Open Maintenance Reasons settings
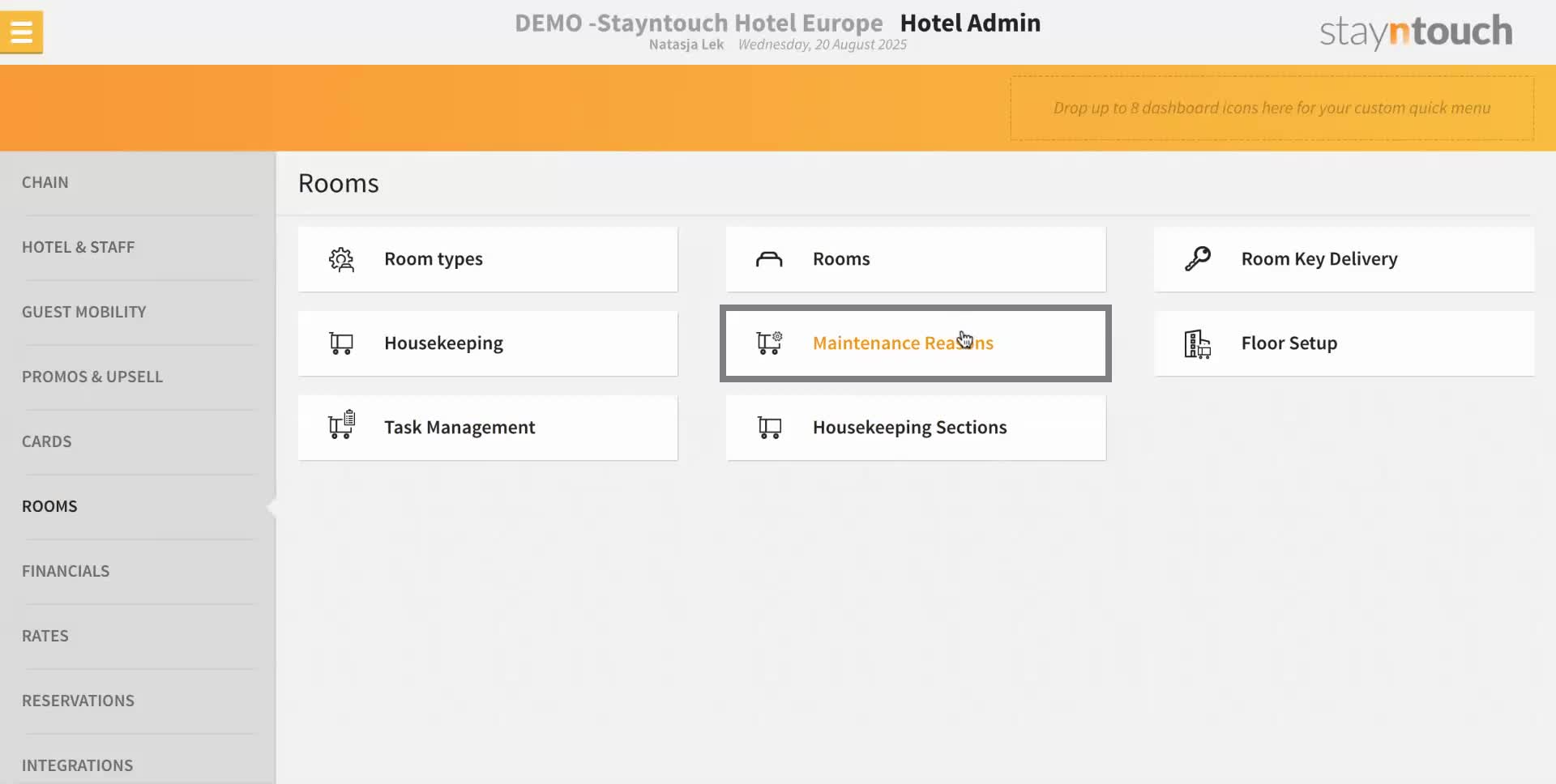The image size is (1556, 784). pos(916,343)
